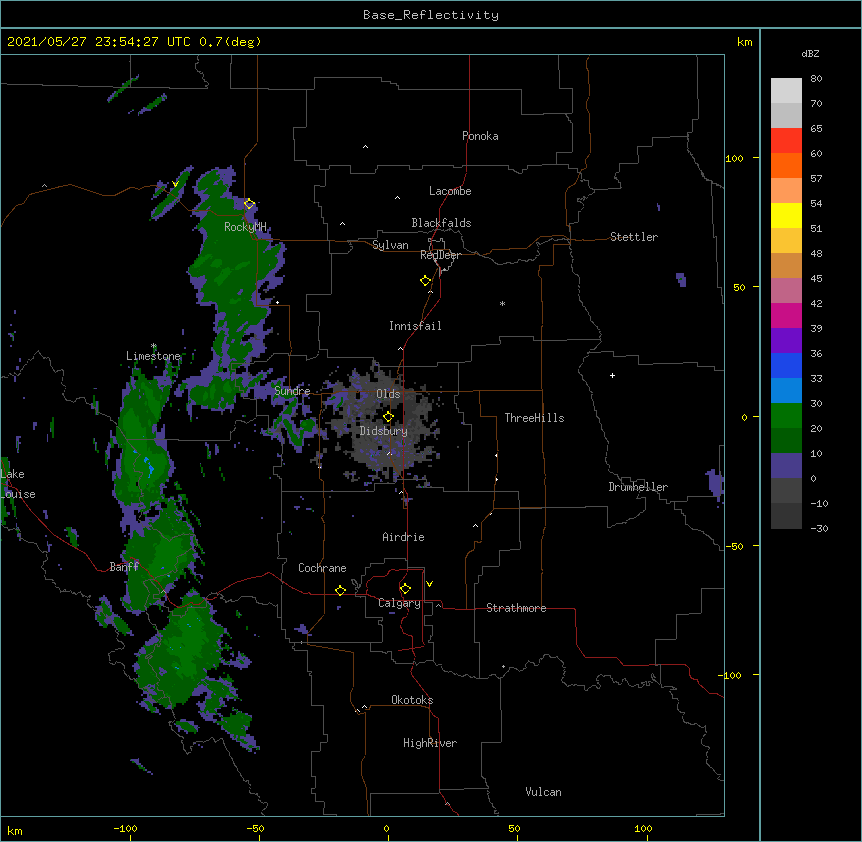
Task: Click the Stettler city label
Action: point(634,237)
